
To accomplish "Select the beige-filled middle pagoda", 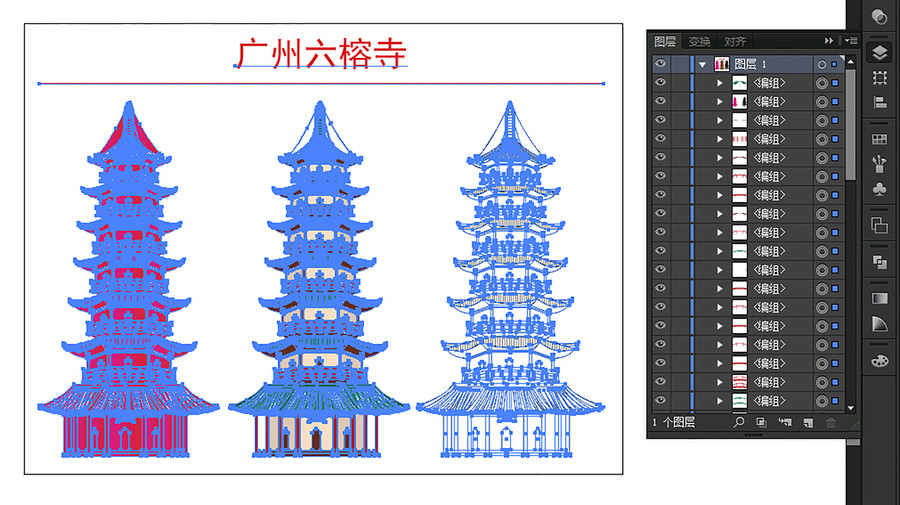I will tap(320, 279).
